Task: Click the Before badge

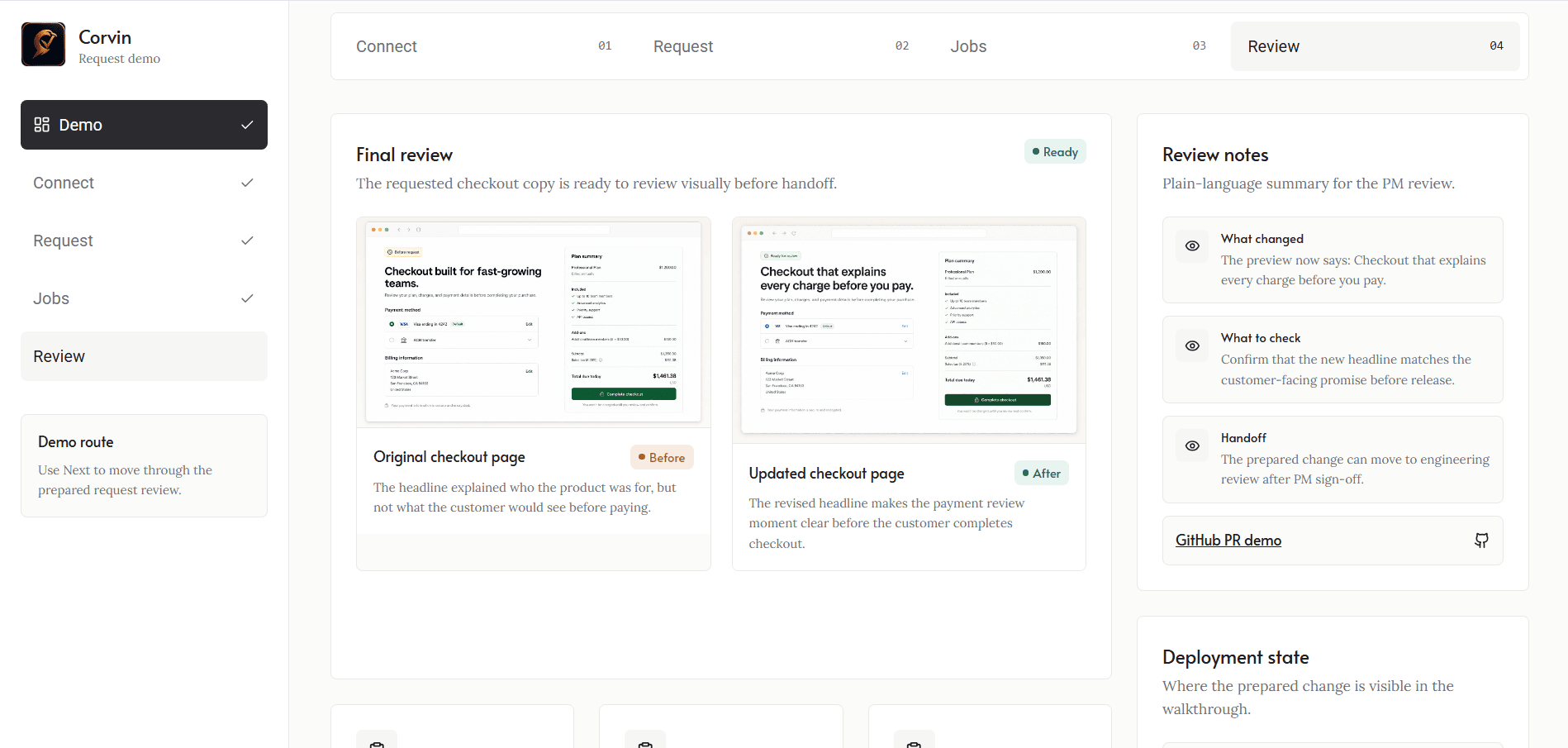Action: point(662,457)
